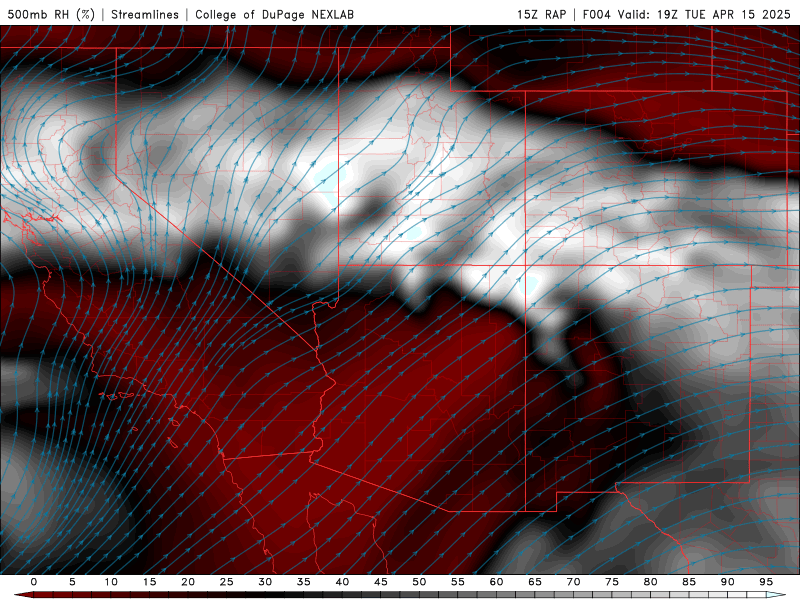
Task: Select the "50" humidity scale label
Action: (419, 582)
